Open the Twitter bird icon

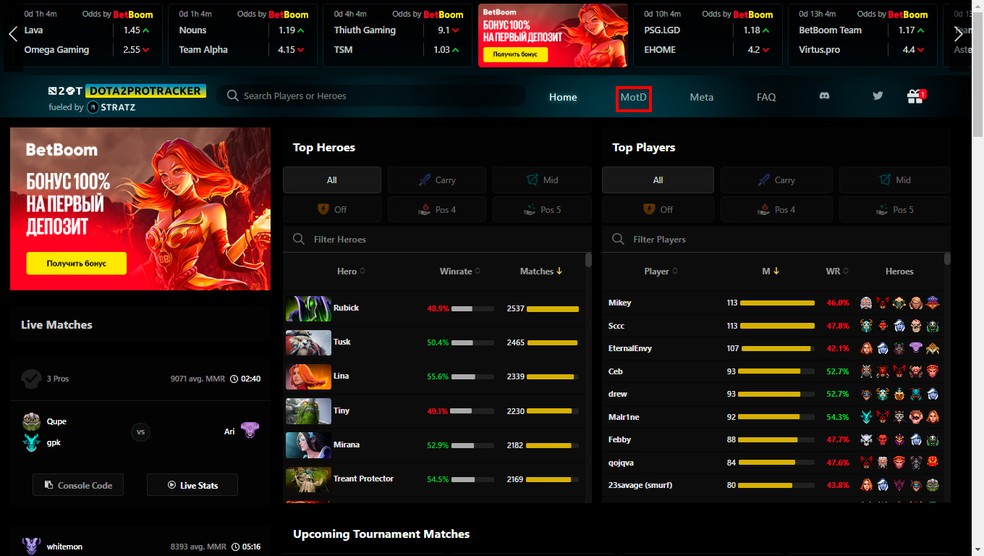pyautogui.click(x=877, y=96)
